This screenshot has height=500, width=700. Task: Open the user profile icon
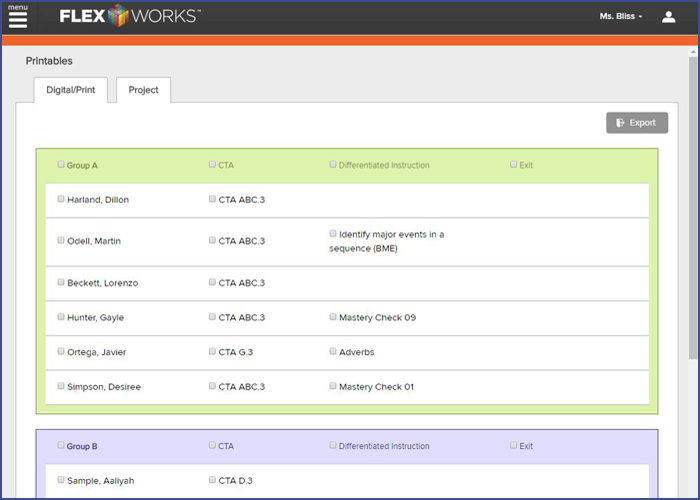pyautogui.click(x=668, y=17)
